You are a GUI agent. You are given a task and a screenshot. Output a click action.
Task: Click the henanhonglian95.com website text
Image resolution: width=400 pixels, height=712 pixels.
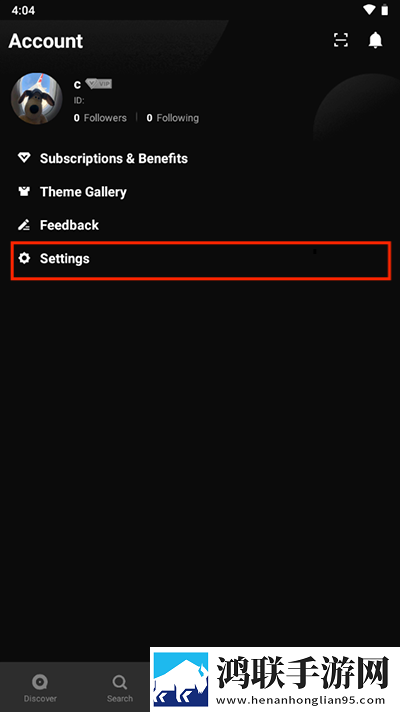[x=301, y=700]
